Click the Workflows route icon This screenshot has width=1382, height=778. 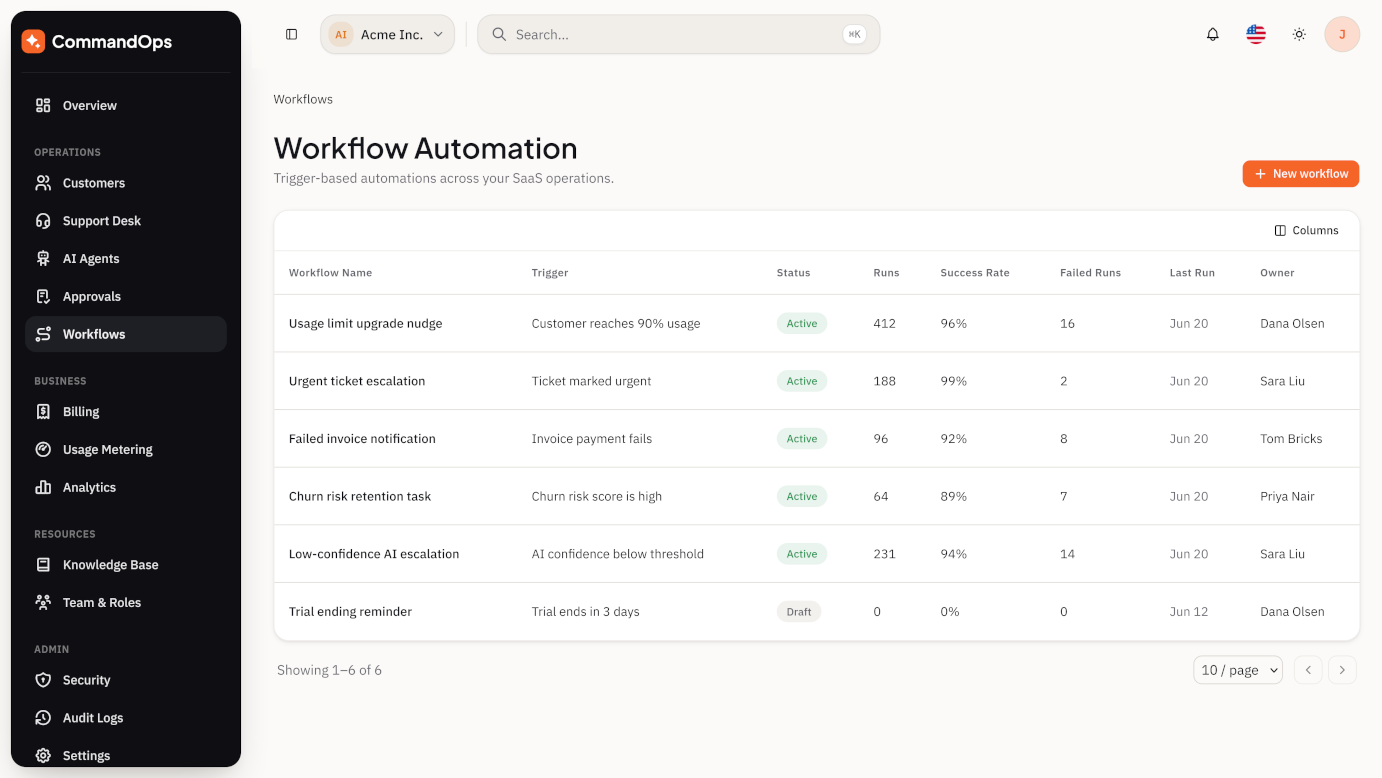43,334
